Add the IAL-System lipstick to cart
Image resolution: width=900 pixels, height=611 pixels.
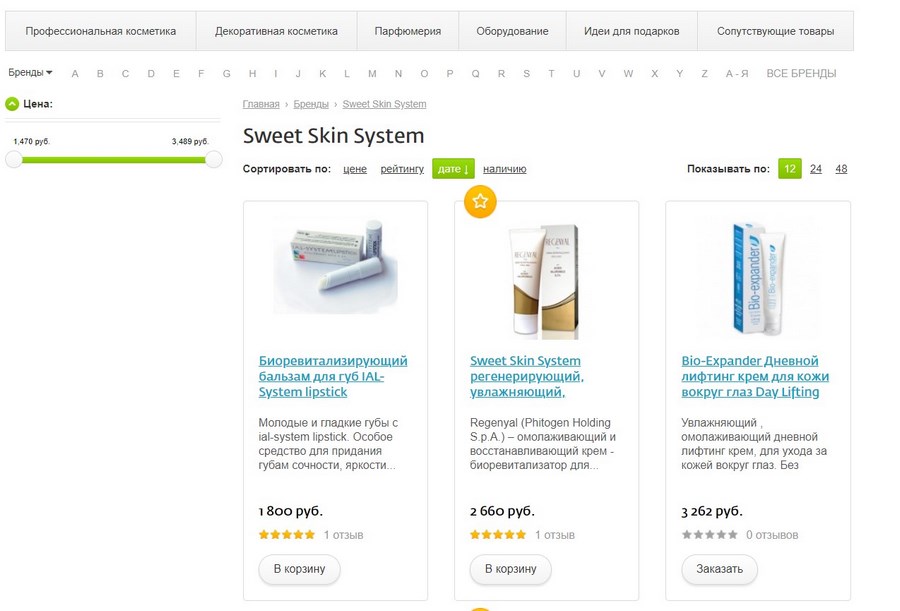(x=299, y=569)
